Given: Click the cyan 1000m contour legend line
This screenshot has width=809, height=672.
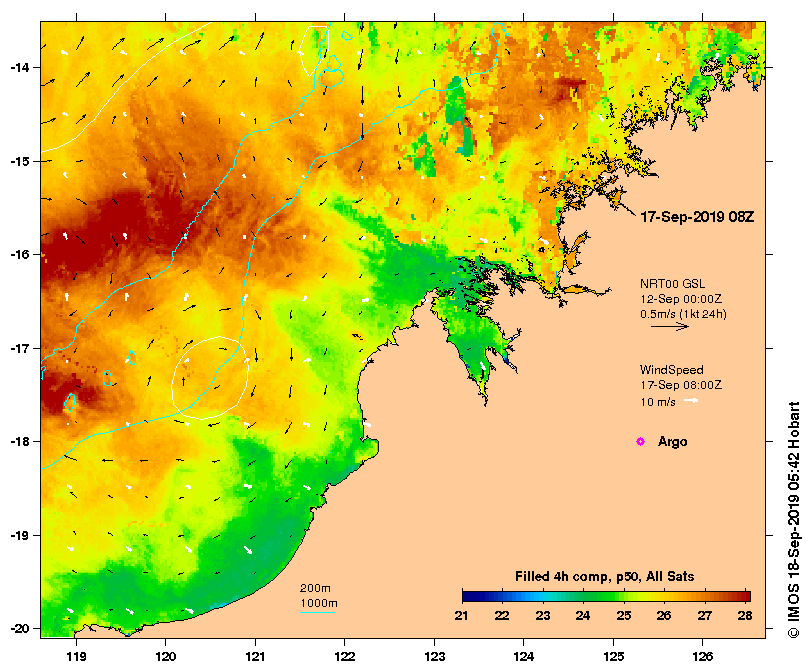Looking at the screenshot, I should [x=317, y=613].
